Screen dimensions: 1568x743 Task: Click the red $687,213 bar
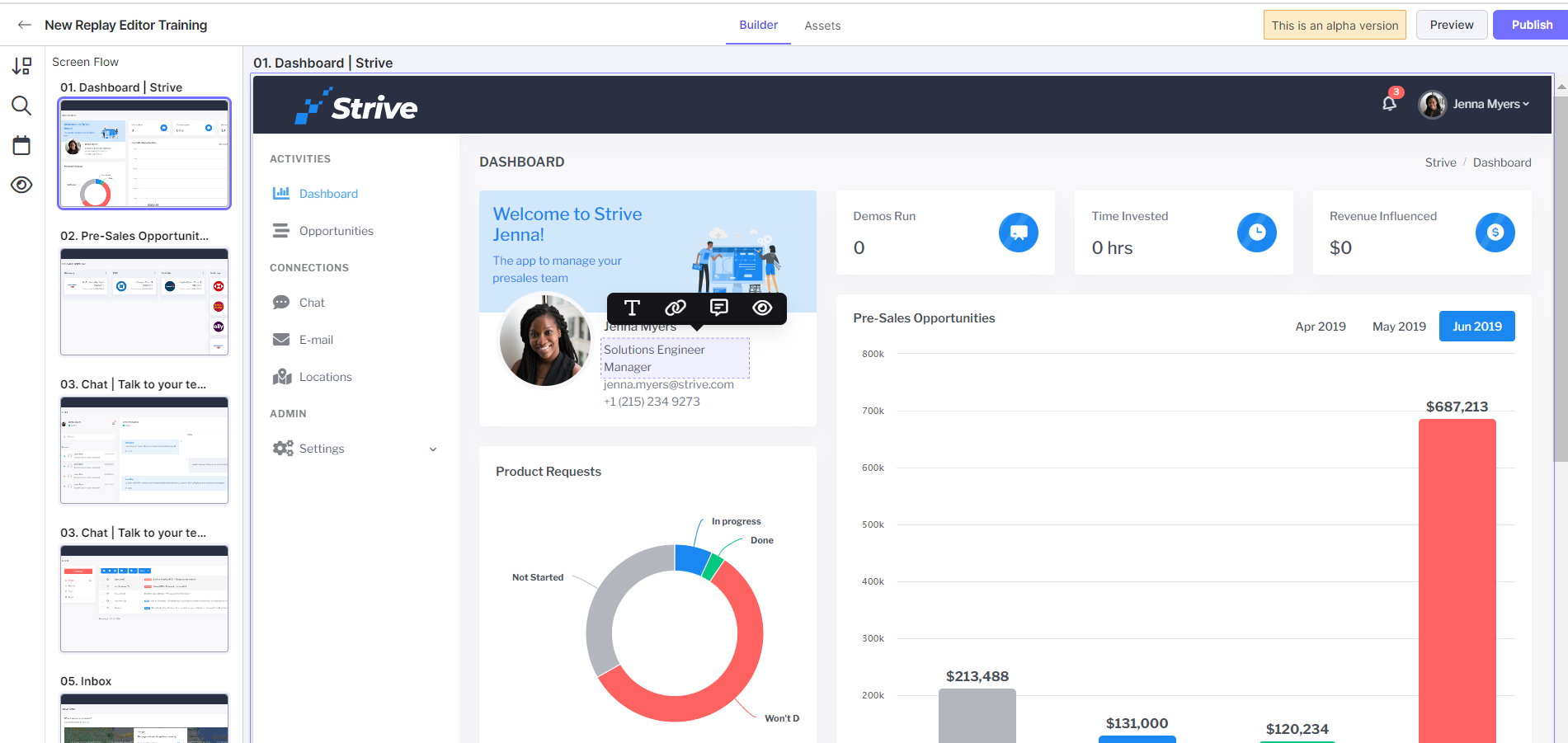pyautogui.click(x=1457, y=581)
